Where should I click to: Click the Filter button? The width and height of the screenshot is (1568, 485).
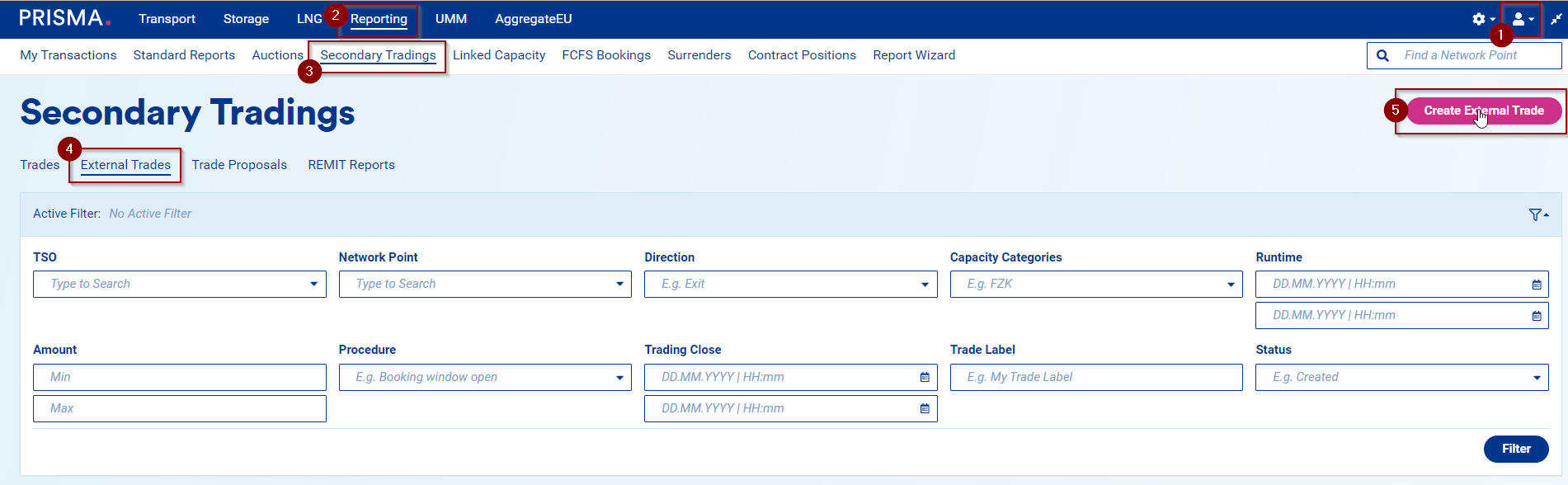click(x=1515, y=449)
